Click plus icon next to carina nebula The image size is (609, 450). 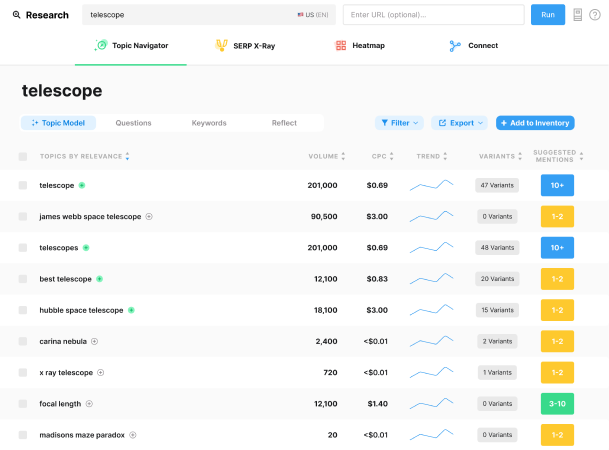tap(95, 341)
